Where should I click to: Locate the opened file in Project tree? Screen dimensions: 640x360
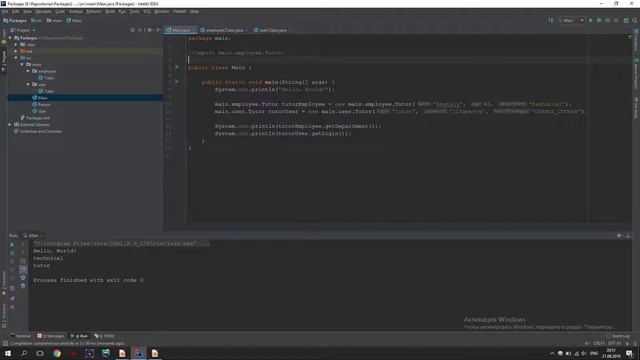[132, 30]
